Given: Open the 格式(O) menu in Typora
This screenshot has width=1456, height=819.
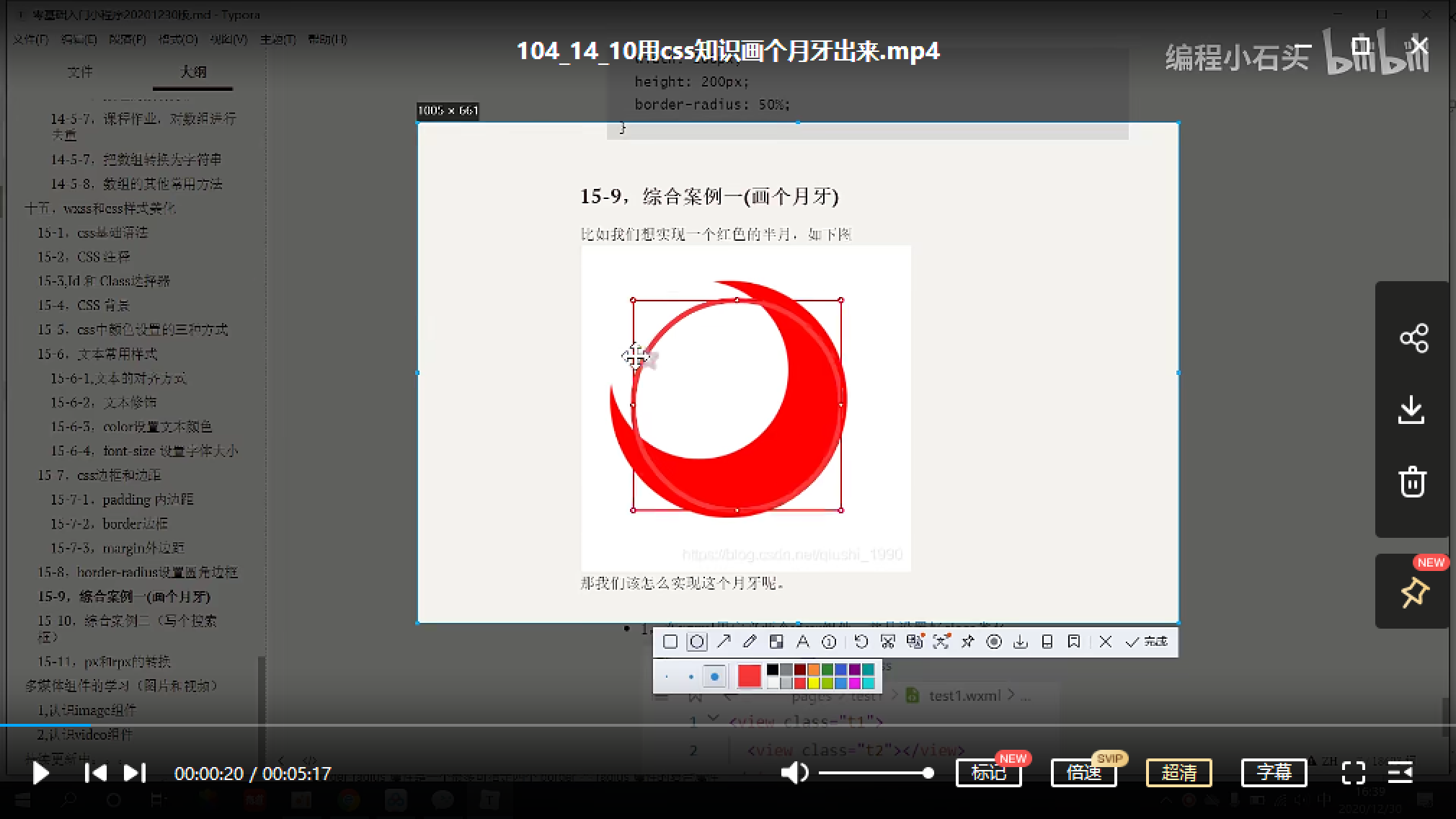Looking at the screenshot, I should [178, 39].
